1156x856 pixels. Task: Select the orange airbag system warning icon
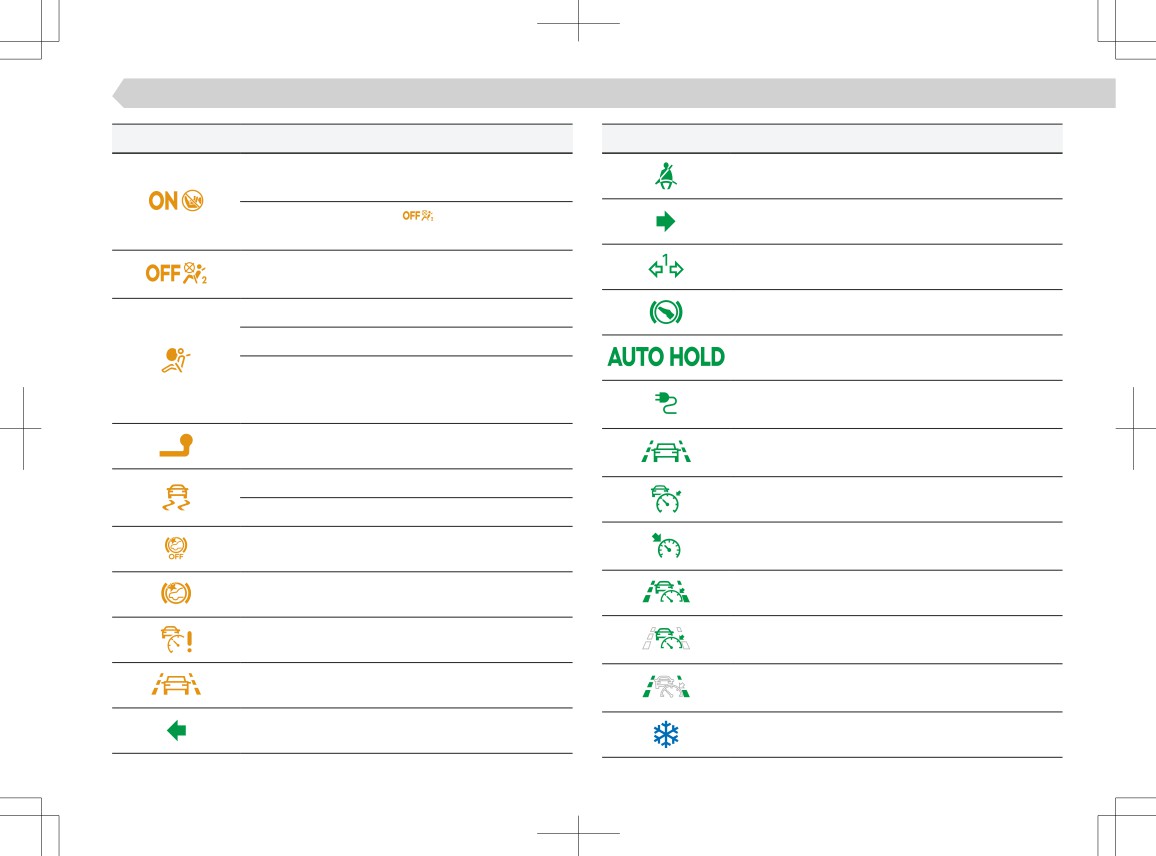click(175, 361)
